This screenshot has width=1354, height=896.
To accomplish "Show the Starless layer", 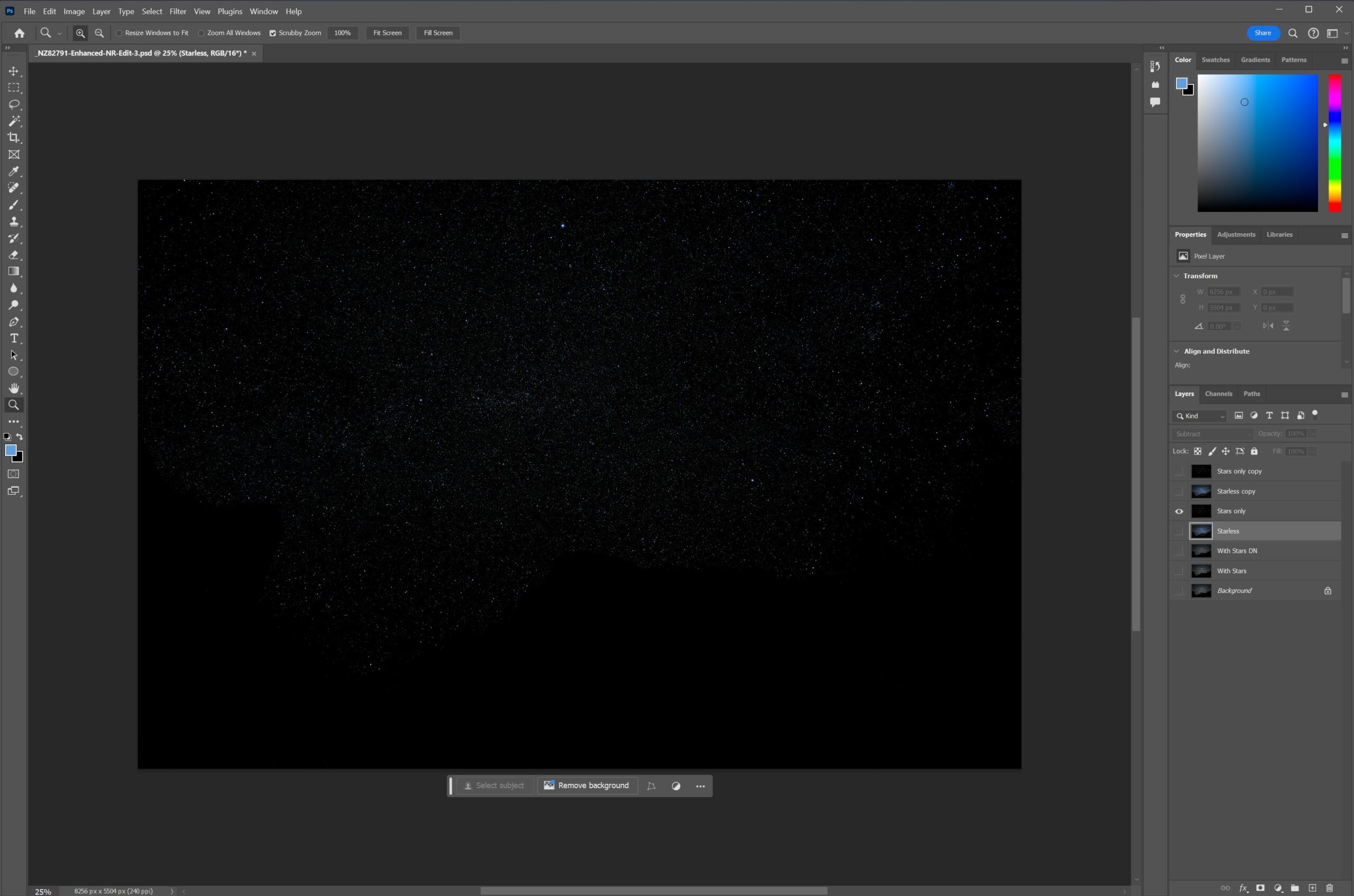I will pos(1178,532).
